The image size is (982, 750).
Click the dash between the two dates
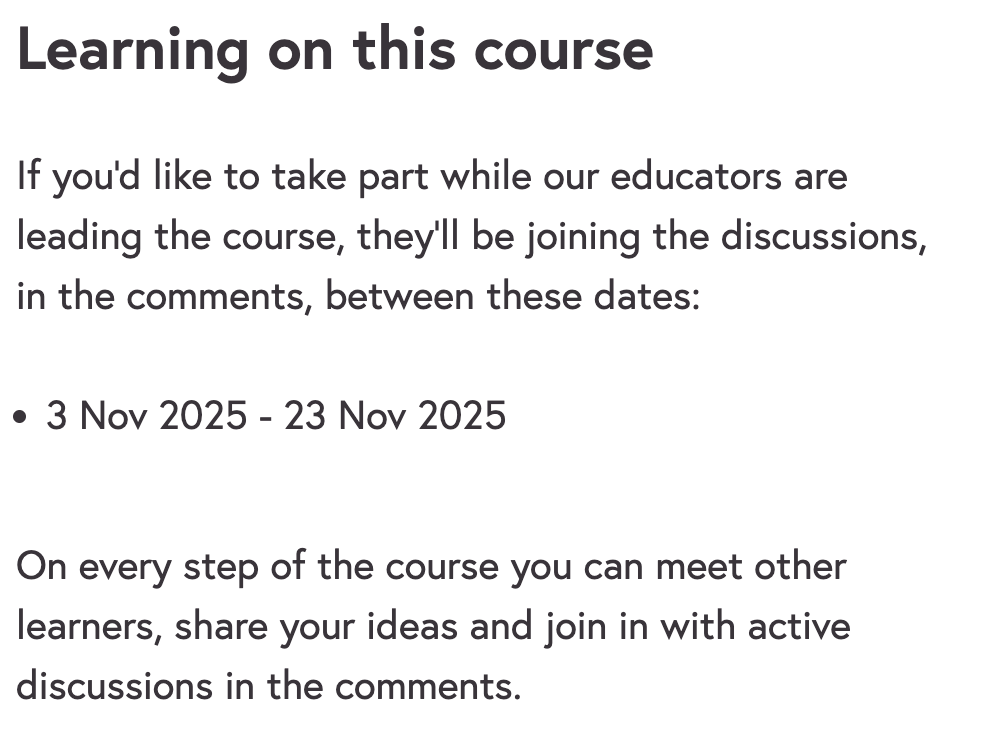pyautogui.click(x=265, y=417)
